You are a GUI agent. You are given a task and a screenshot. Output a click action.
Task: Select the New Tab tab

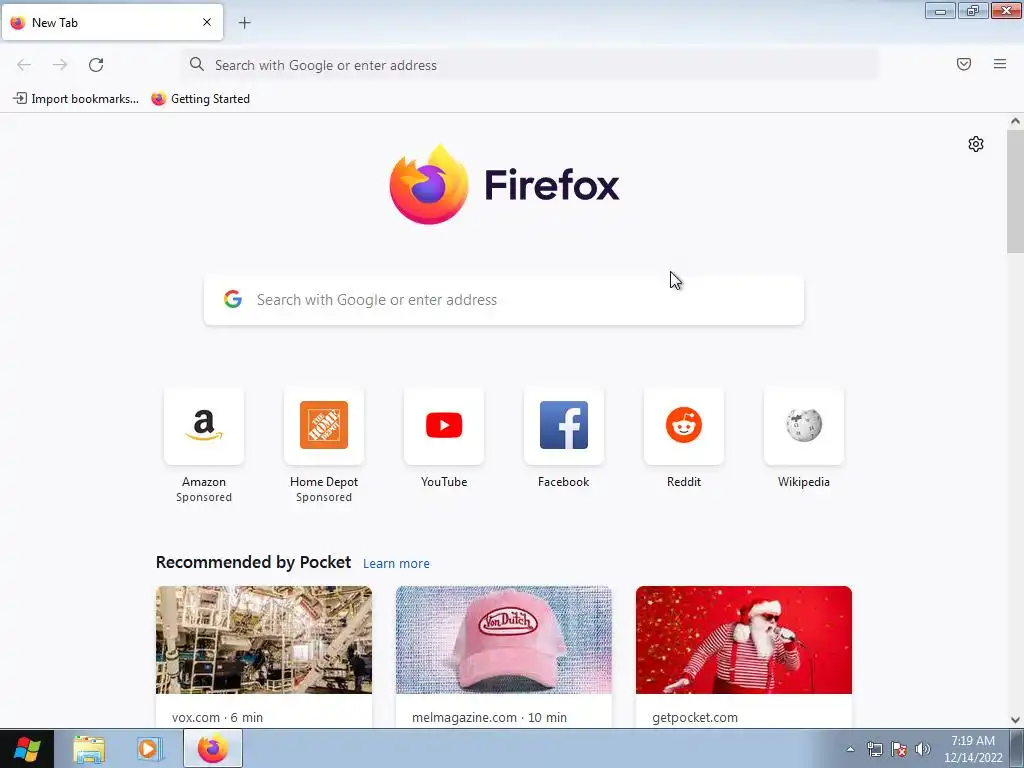tap(112, 22)
